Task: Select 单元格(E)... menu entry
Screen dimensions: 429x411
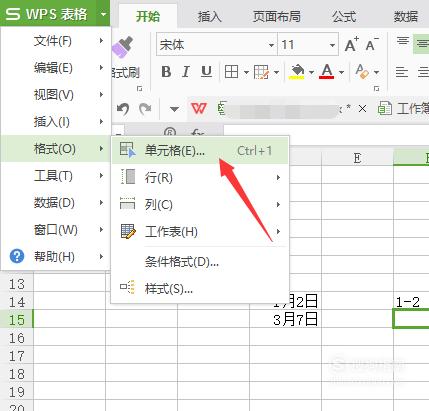Action: pyautogui.click(x=200, y=151)
